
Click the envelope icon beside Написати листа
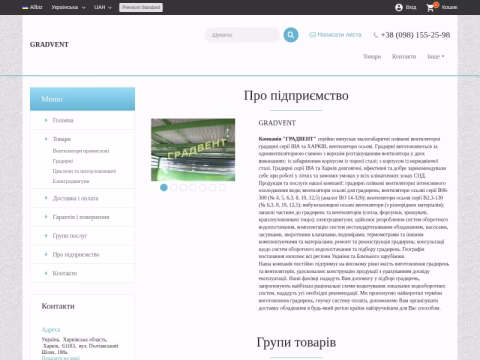point(312,35)
